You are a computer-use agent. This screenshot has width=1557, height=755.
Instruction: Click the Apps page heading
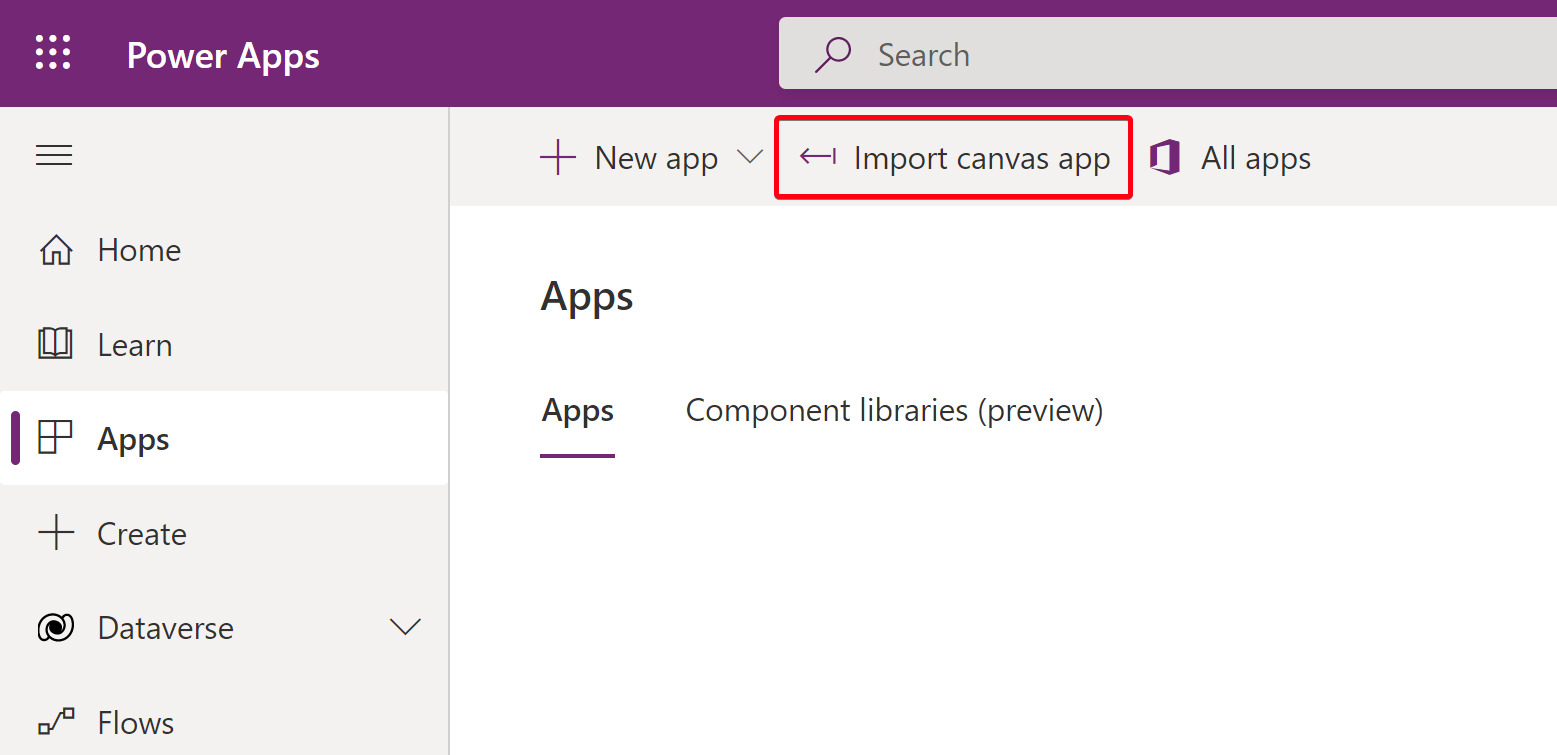(587, 297)
